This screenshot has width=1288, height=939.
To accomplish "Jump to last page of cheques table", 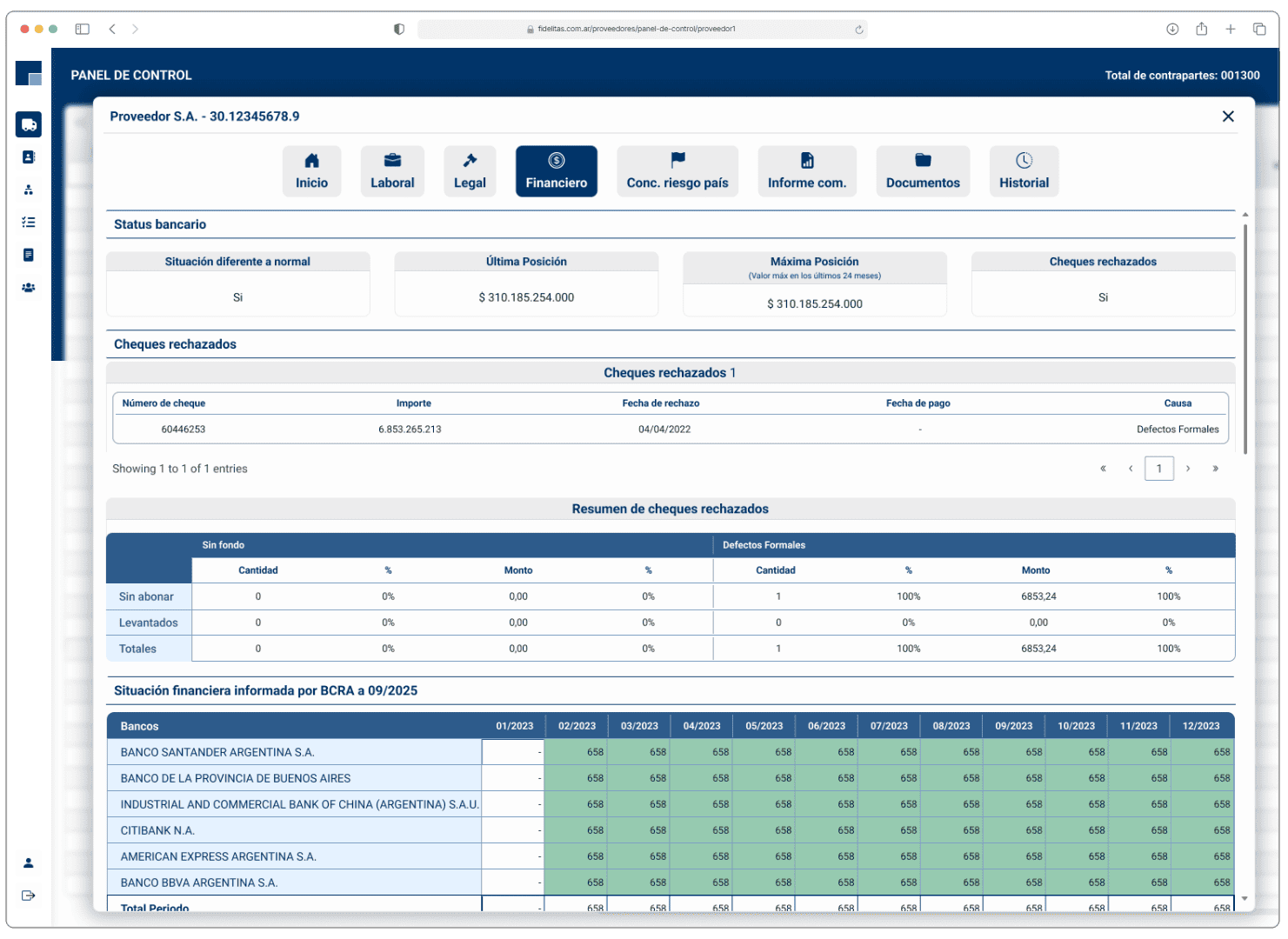I will pyautogui.click(x=1215, y=469).
